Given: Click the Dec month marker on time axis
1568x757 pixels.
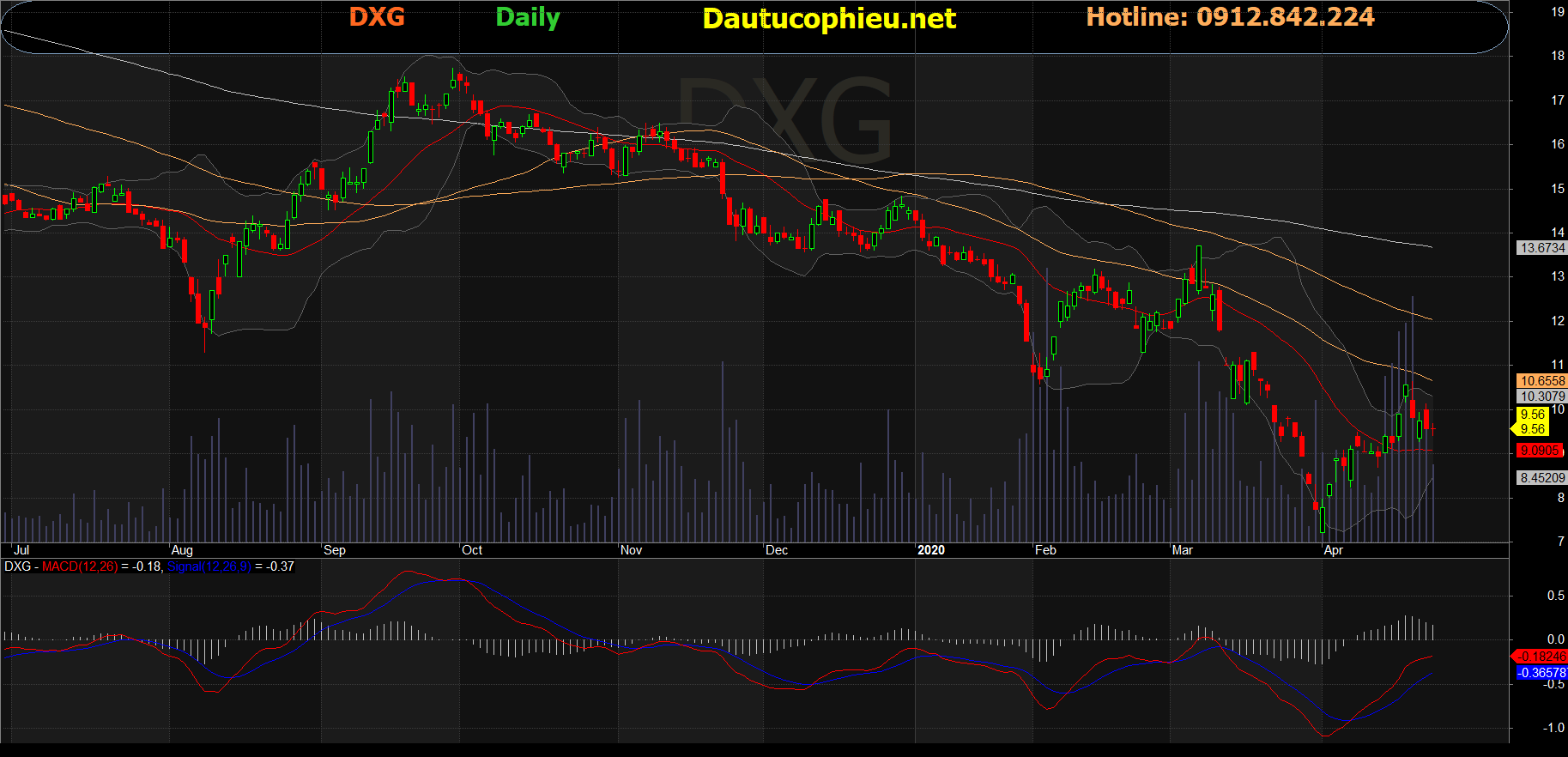Looking at the screenshot, I should coord(777,550).
